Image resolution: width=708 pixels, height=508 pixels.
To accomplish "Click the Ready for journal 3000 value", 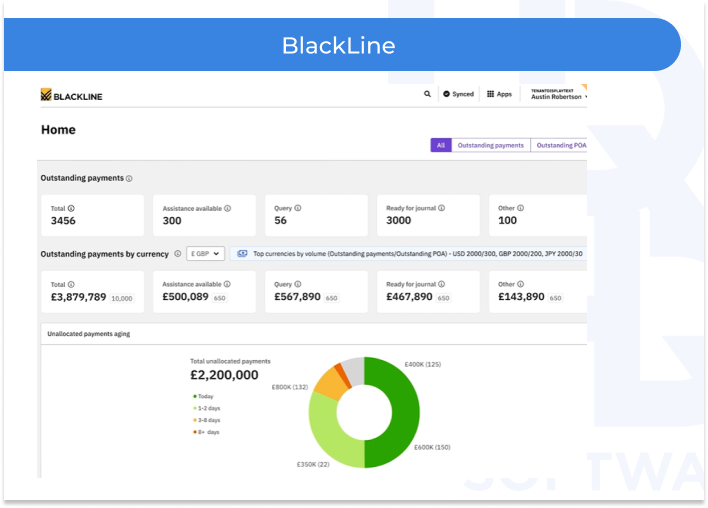I will coord(399,220).
